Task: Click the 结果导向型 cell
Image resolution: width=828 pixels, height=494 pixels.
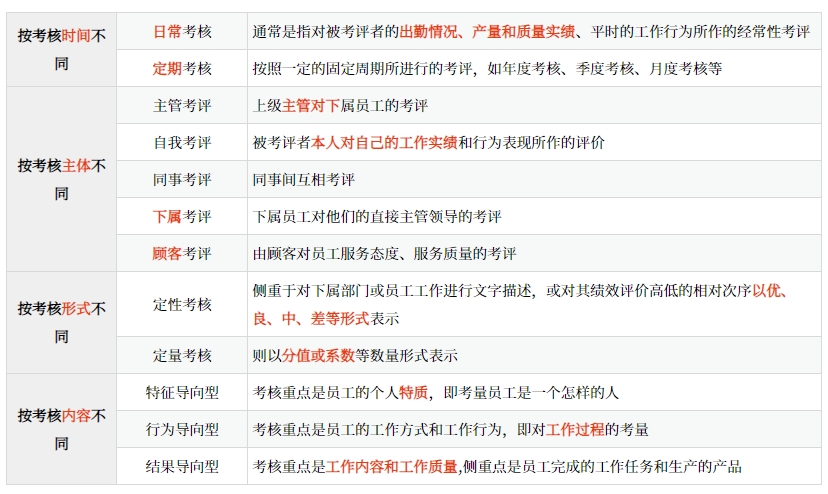Action: 182,466
